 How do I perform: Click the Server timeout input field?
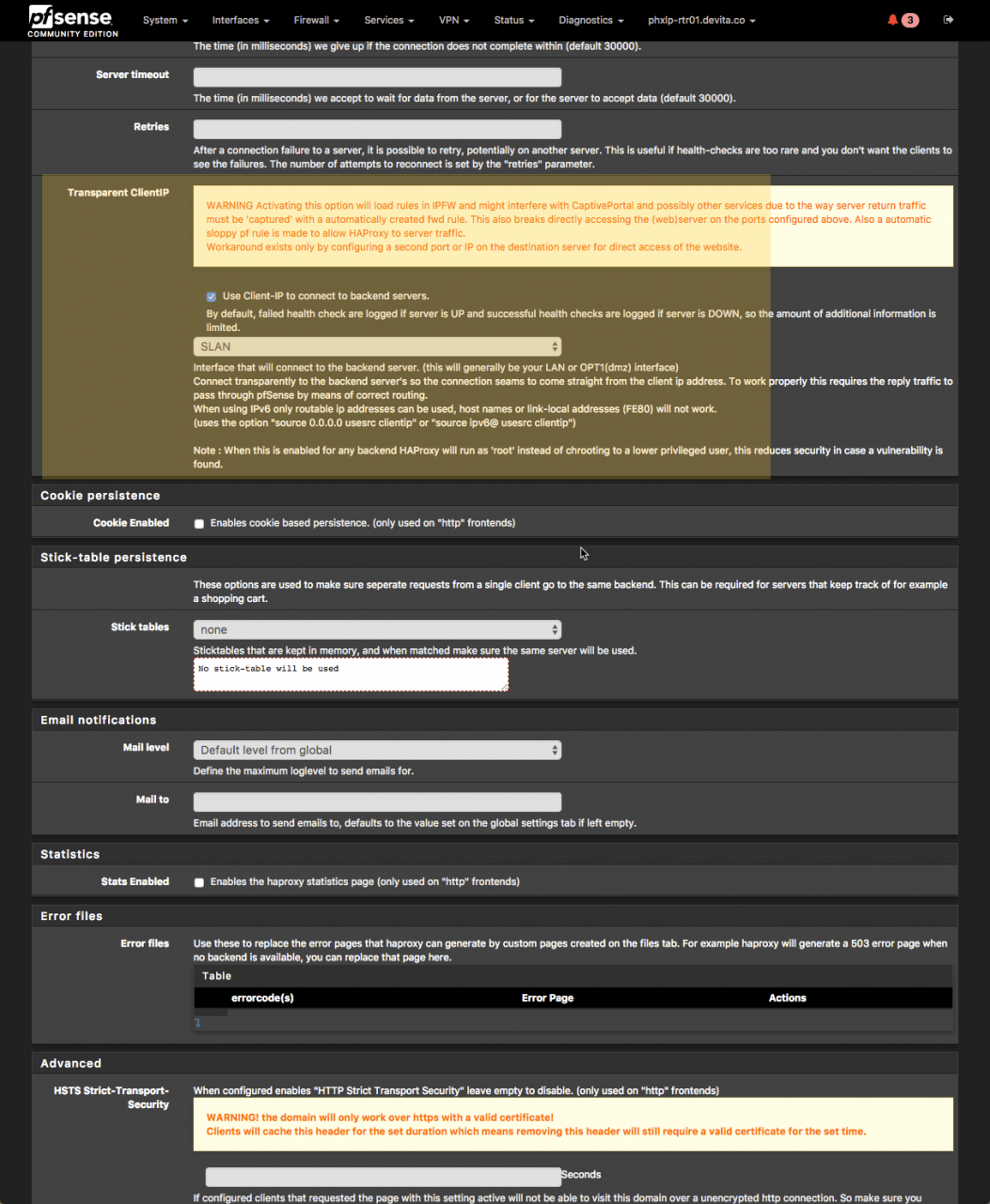click(x=377, y=77)
